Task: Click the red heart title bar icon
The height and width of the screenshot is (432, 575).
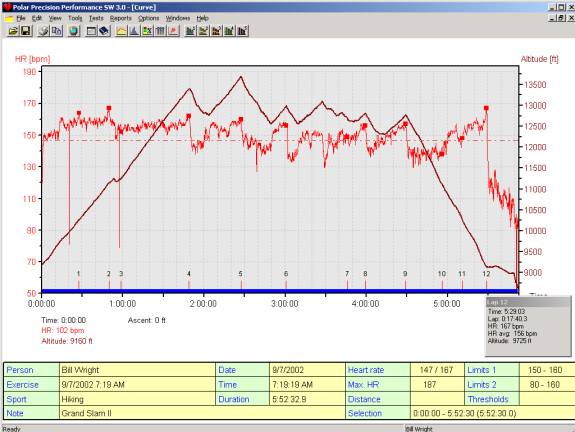Action: [x=7, y=7]
